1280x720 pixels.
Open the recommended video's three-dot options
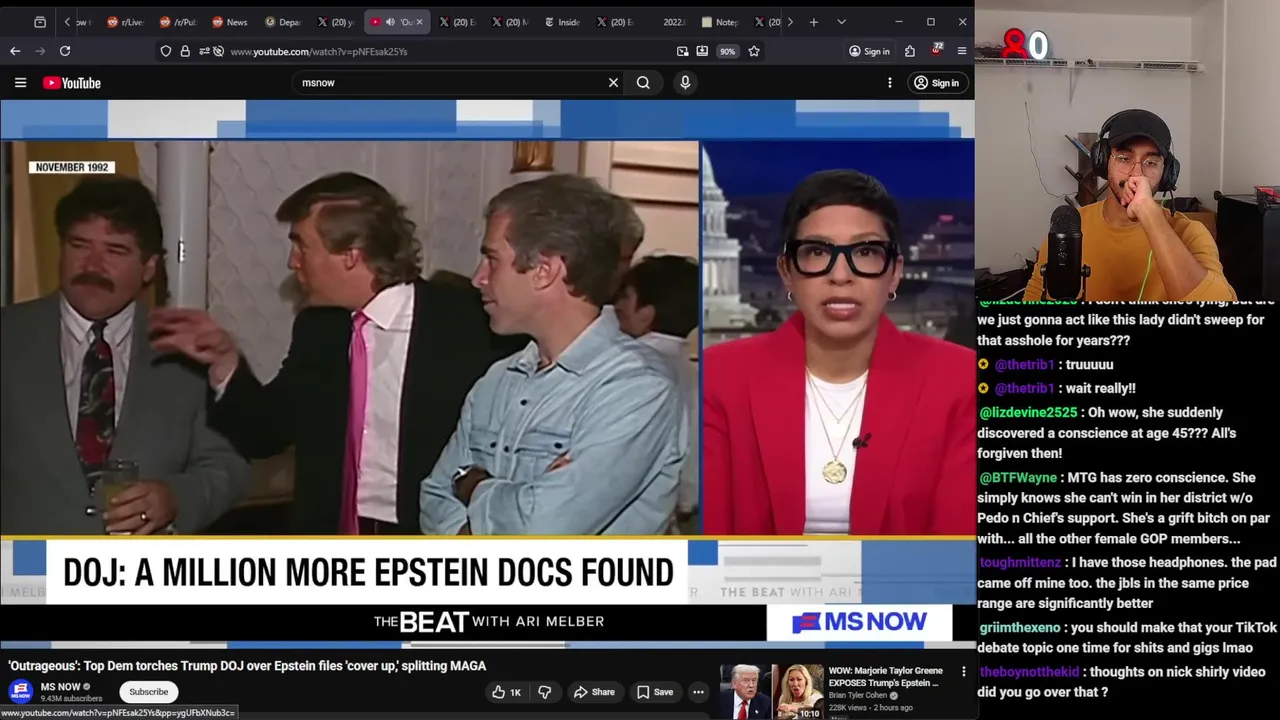[x=964, y=672]
